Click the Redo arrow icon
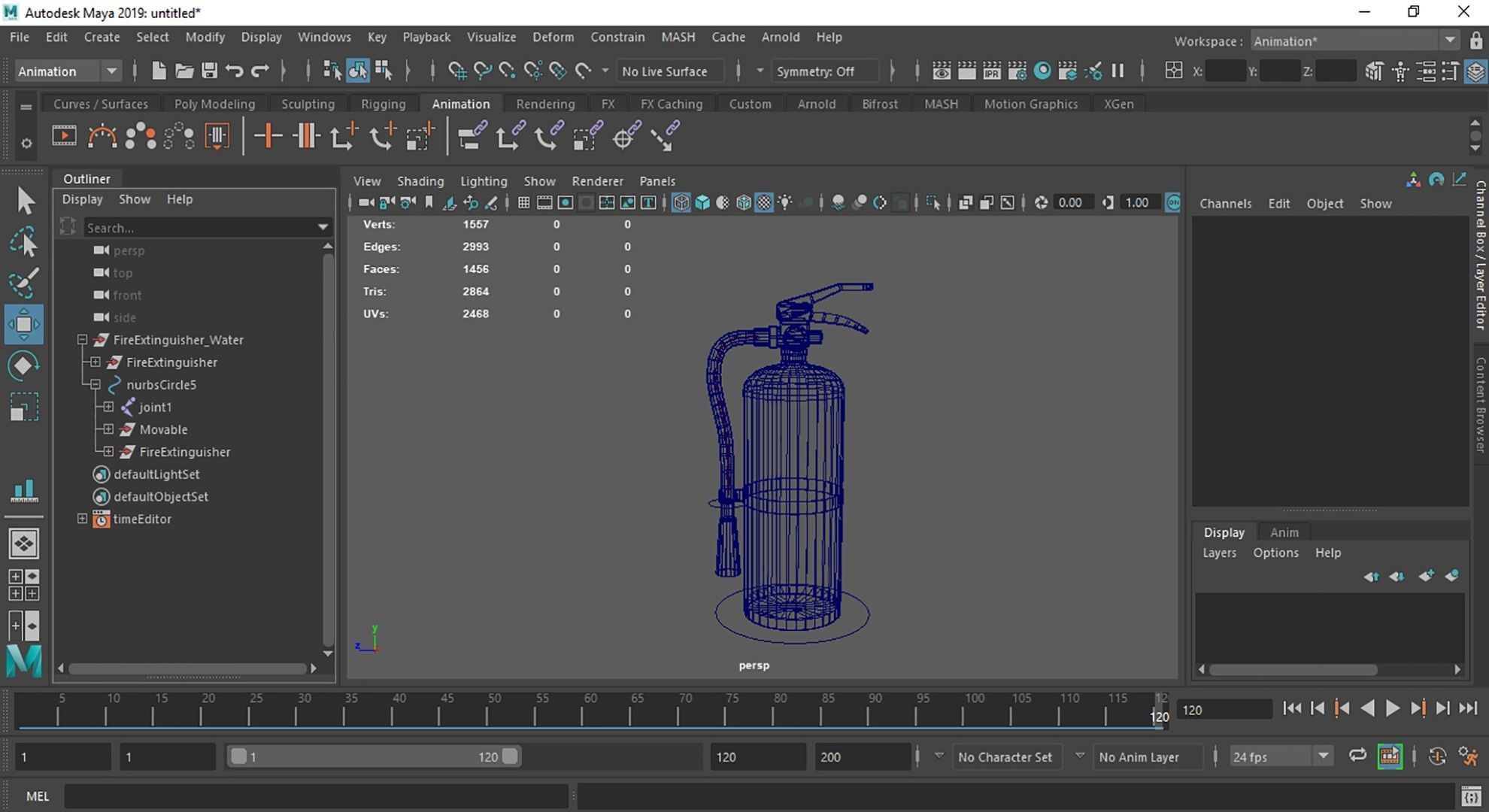 click(x=260, y=71)
